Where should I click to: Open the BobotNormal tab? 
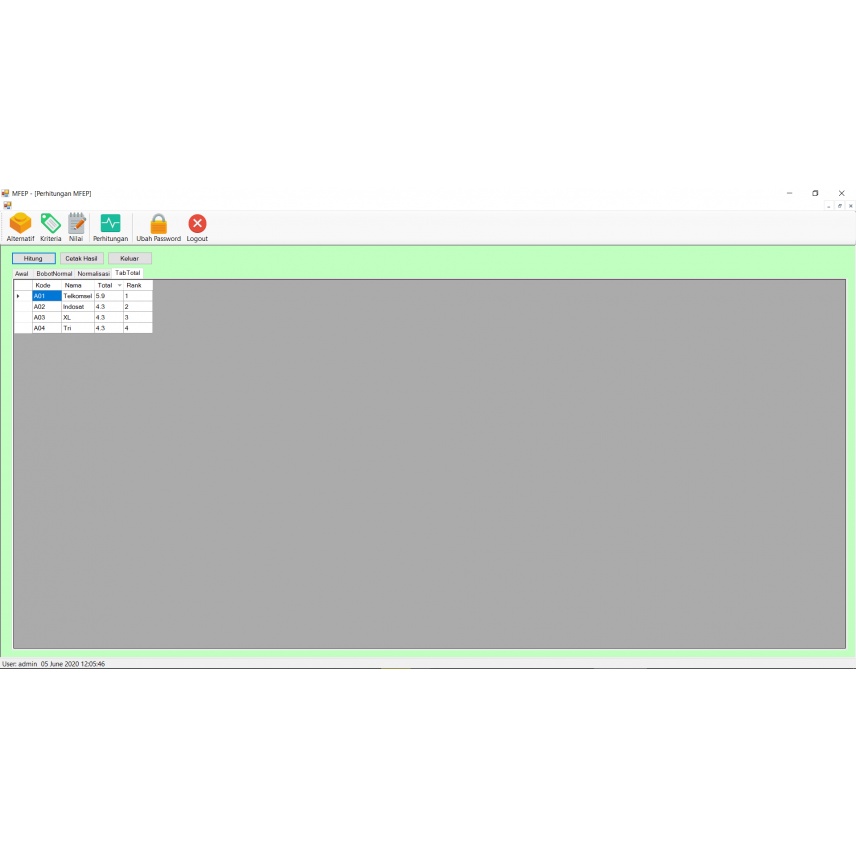(54, 273)
